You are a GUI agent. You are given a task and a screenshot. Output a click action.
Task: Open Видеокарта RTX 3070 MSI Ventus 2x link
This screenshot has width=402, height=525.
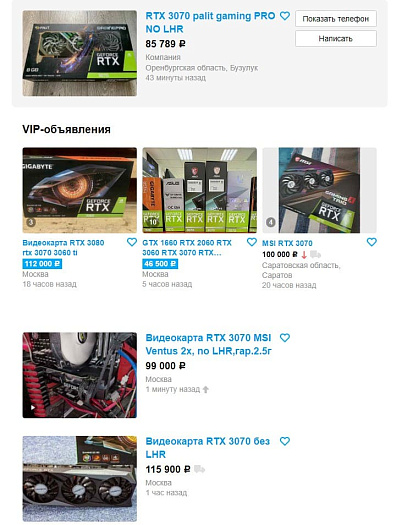(209, 345)
